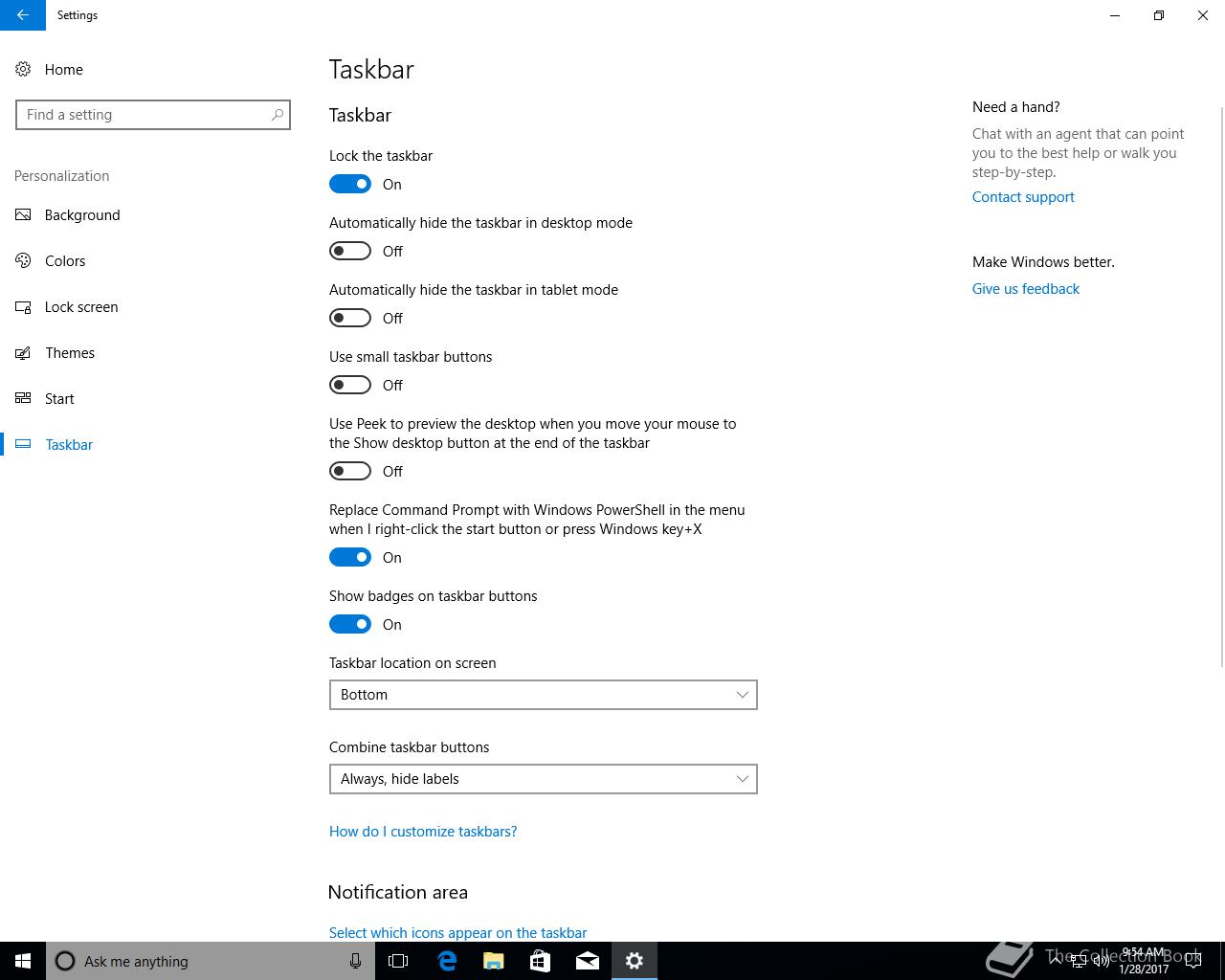Open Taskbar location on screen dropdown

click(544, 695)
